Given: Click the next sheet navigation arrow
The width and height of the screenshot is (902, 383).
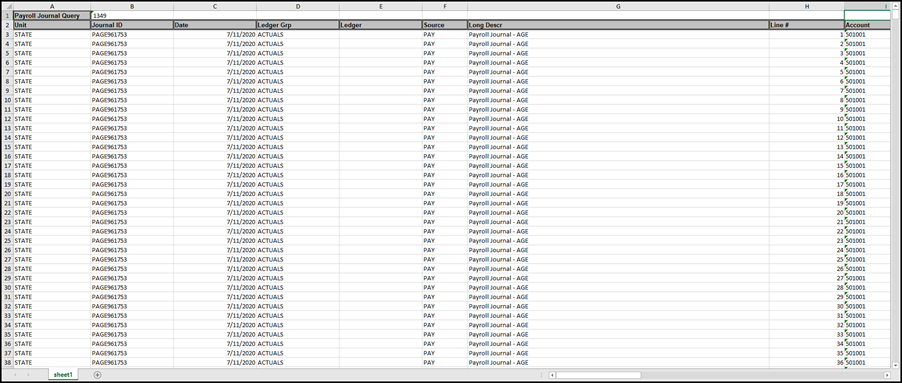Looking at the screenshot, I should pos(29,375).
